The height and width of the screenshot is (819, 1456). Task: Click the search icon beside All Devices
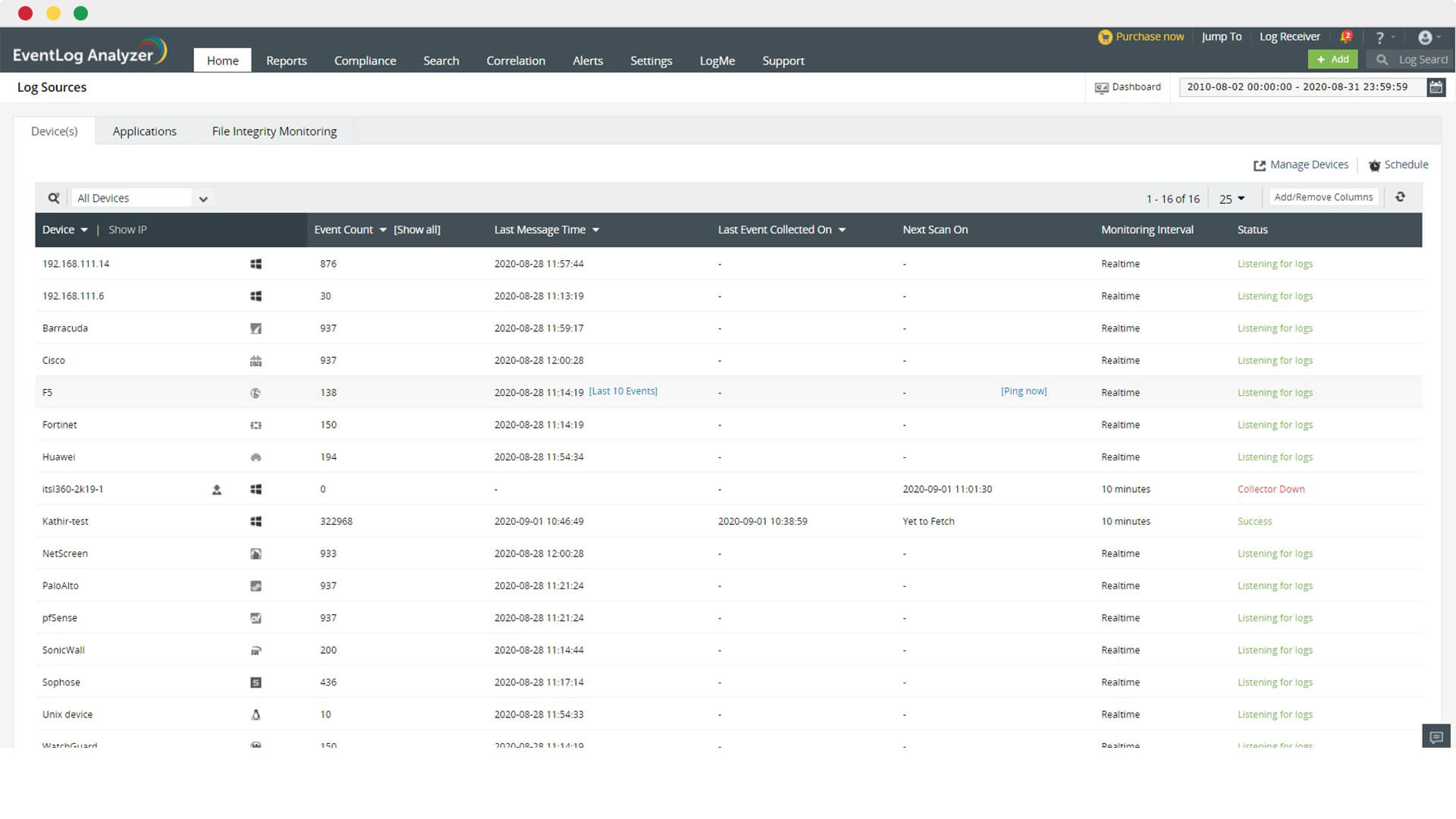tap(54, 198)
